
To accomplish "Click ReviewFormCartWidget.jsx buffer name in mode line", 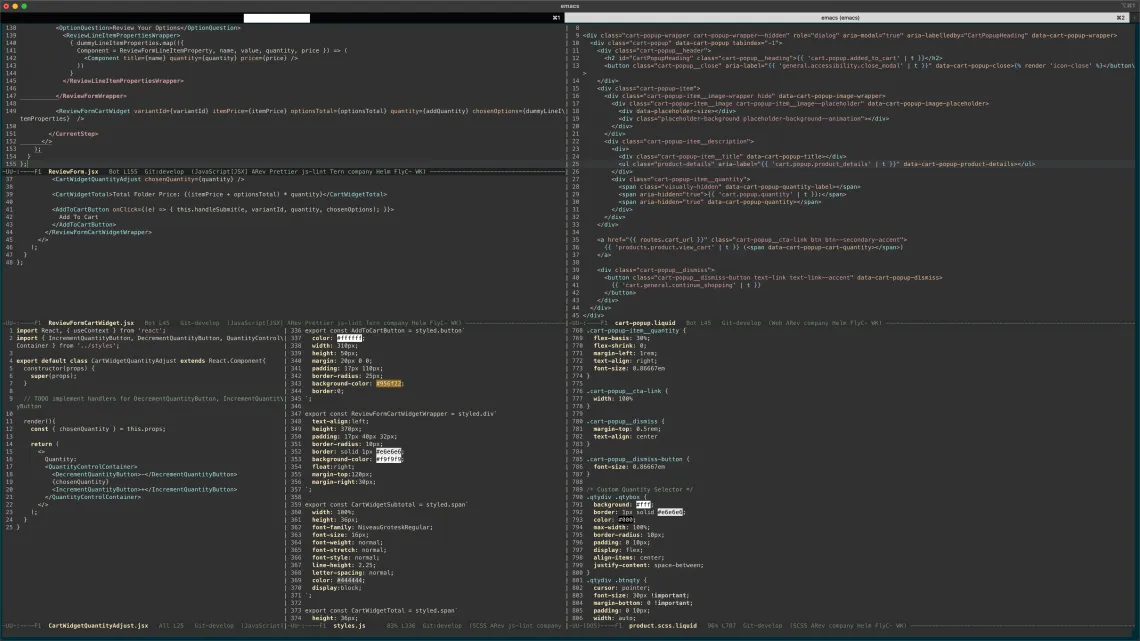I will 91,323.
